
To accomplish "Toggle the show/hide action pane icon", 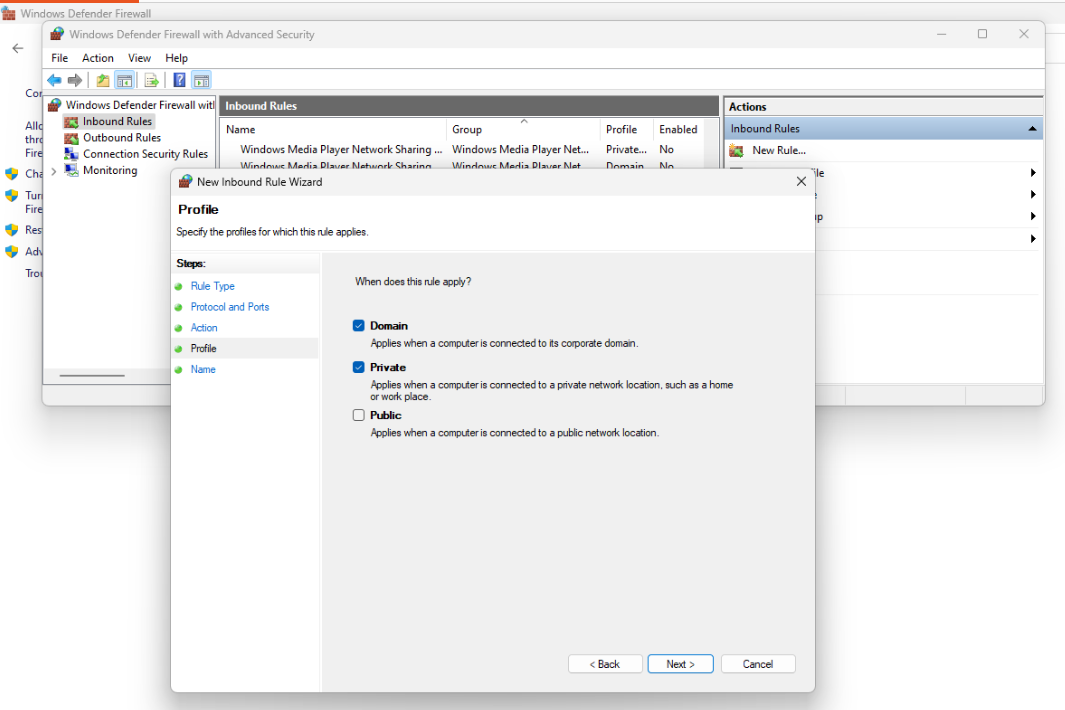I will 202,80.
